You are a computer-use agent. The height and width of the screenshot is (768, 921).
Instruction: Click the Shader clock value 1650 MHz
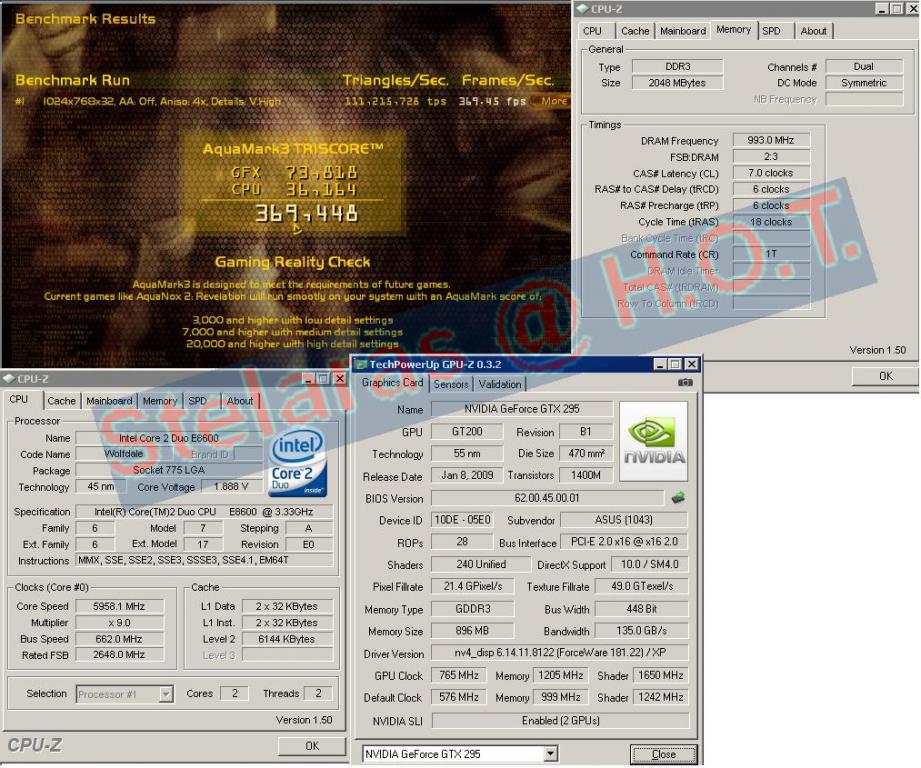click(660, 675)
